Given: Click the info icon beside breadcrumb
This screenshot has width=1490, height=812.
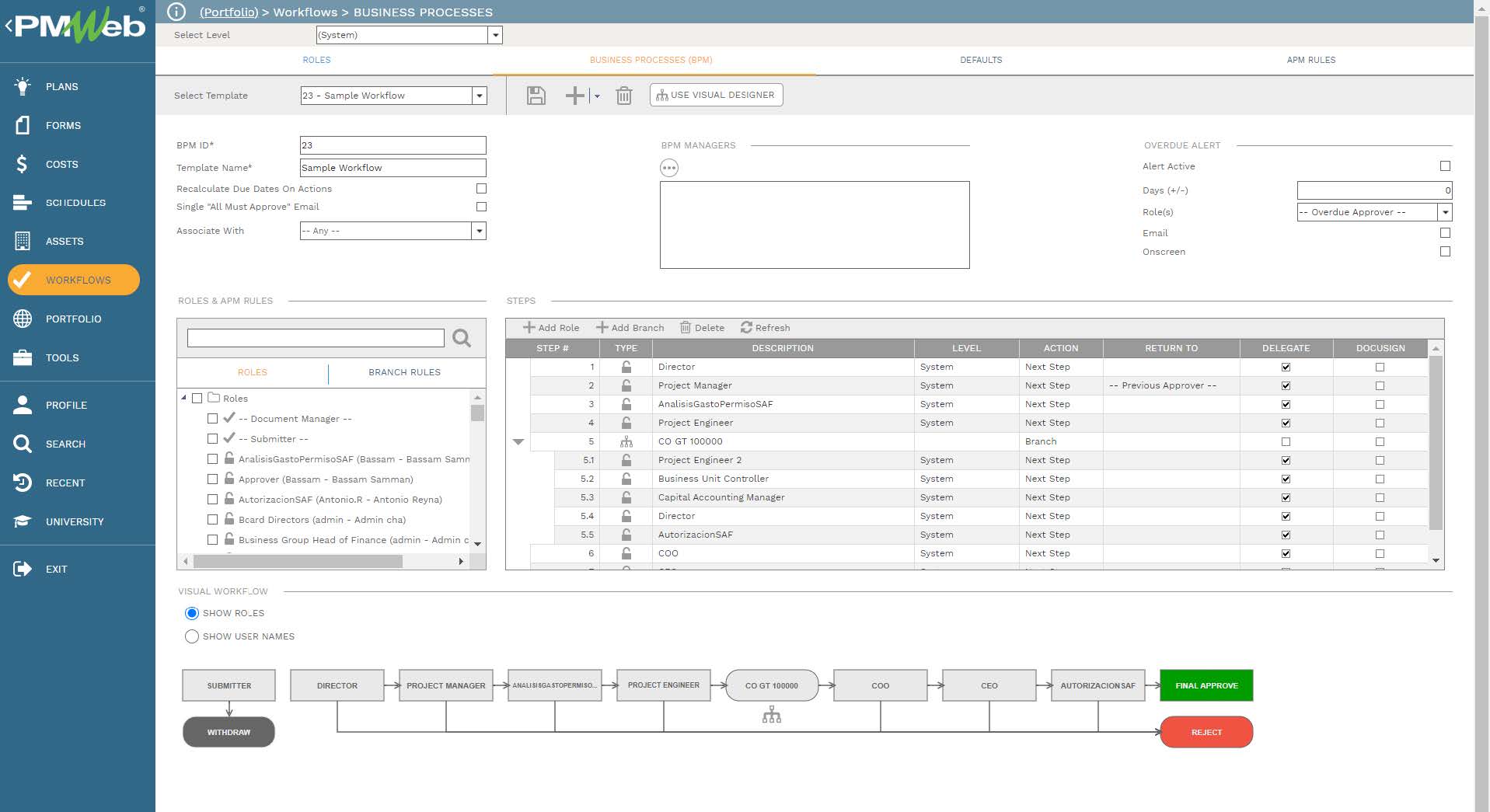Looking at the screenshot, I should click(x=176, y=12).
